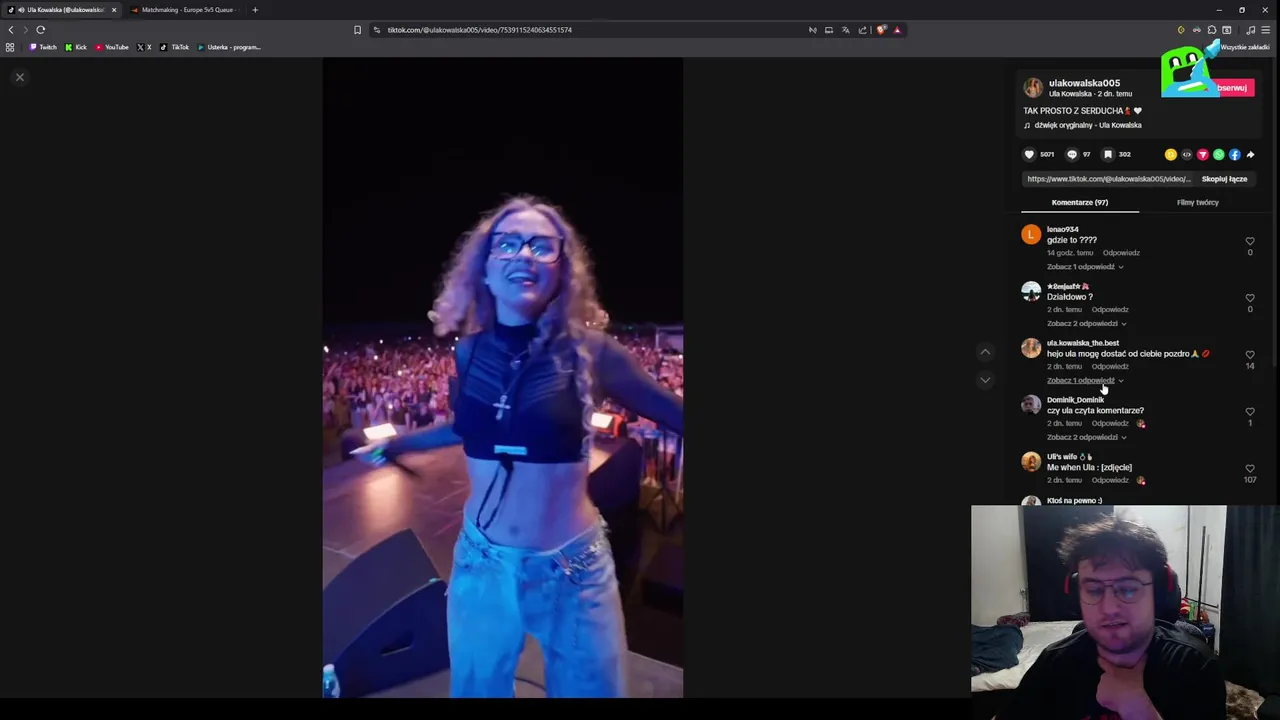
Task: Open the browser hamburger menu
Action: [1265, 30]
